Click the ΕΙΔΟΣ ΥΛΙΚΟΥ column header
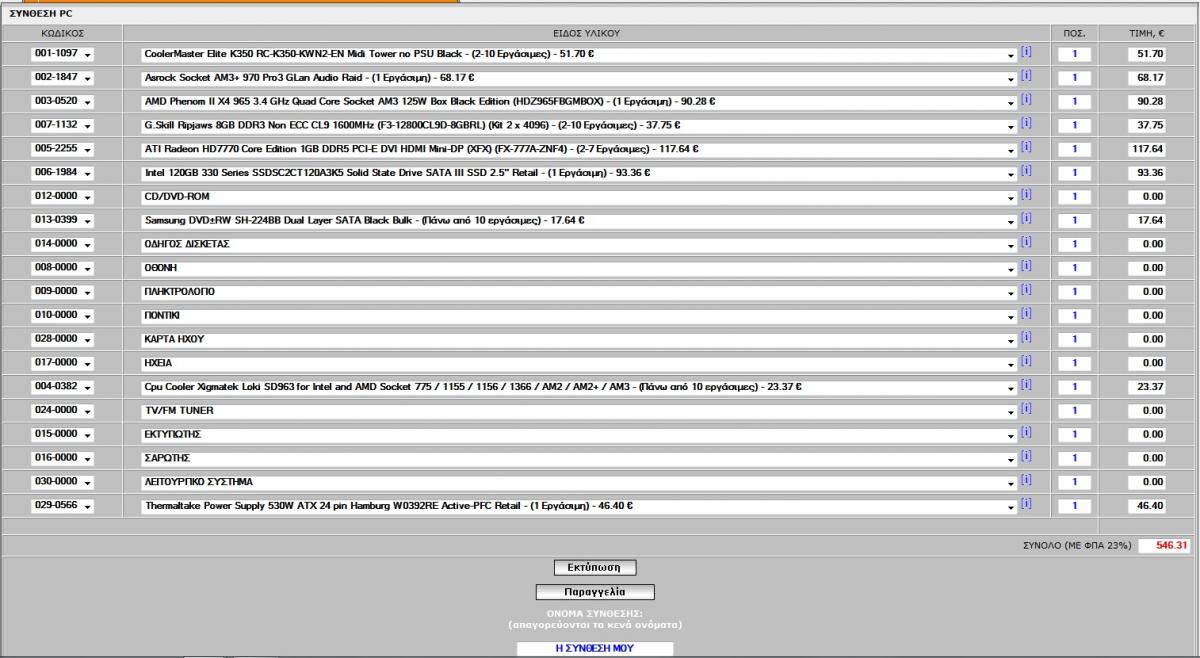The width and height of the screenshot is (1200, 658). pos(586,33)
